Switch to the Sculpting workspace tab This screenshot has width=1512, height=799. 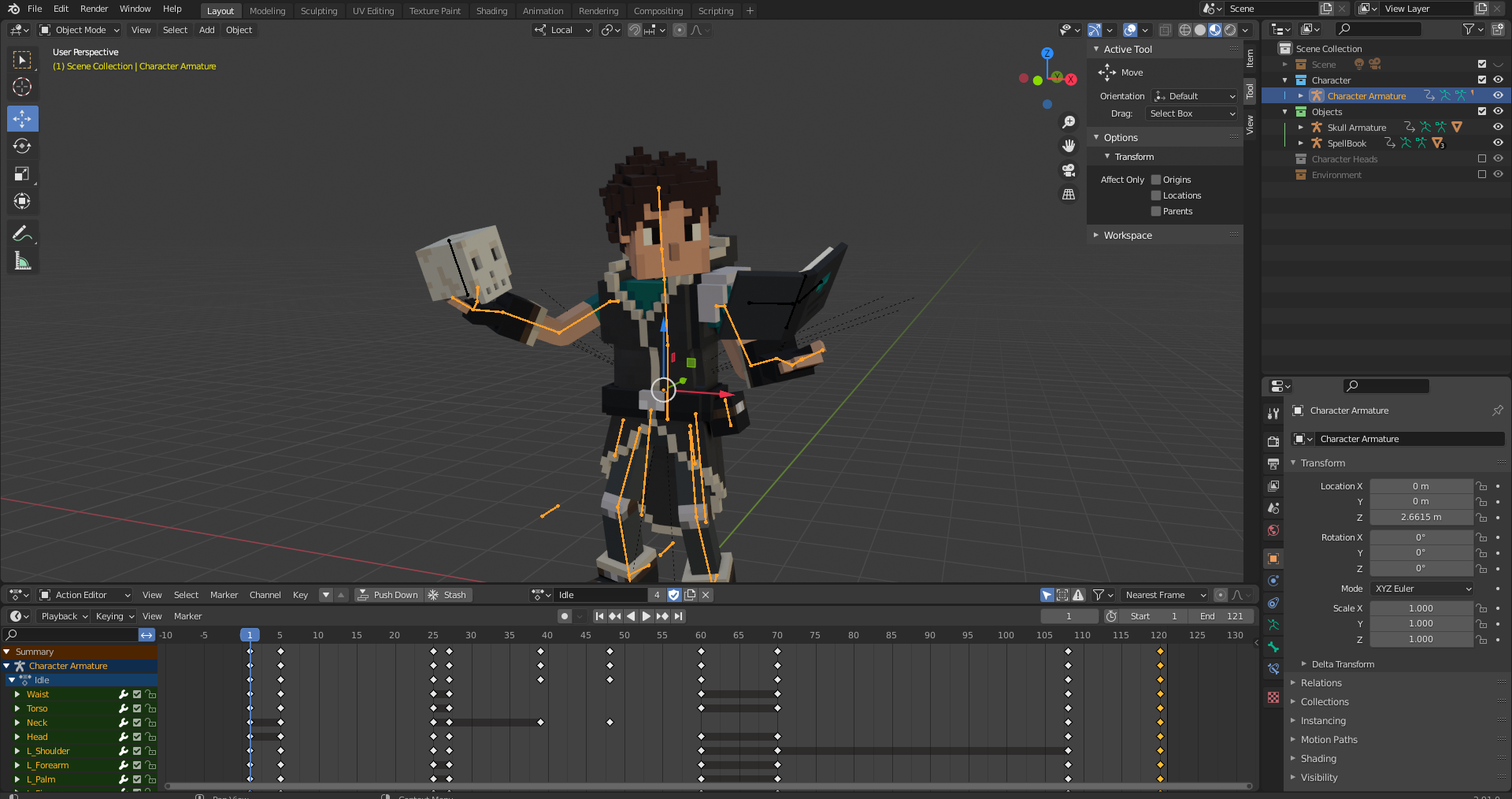(319, 11)
